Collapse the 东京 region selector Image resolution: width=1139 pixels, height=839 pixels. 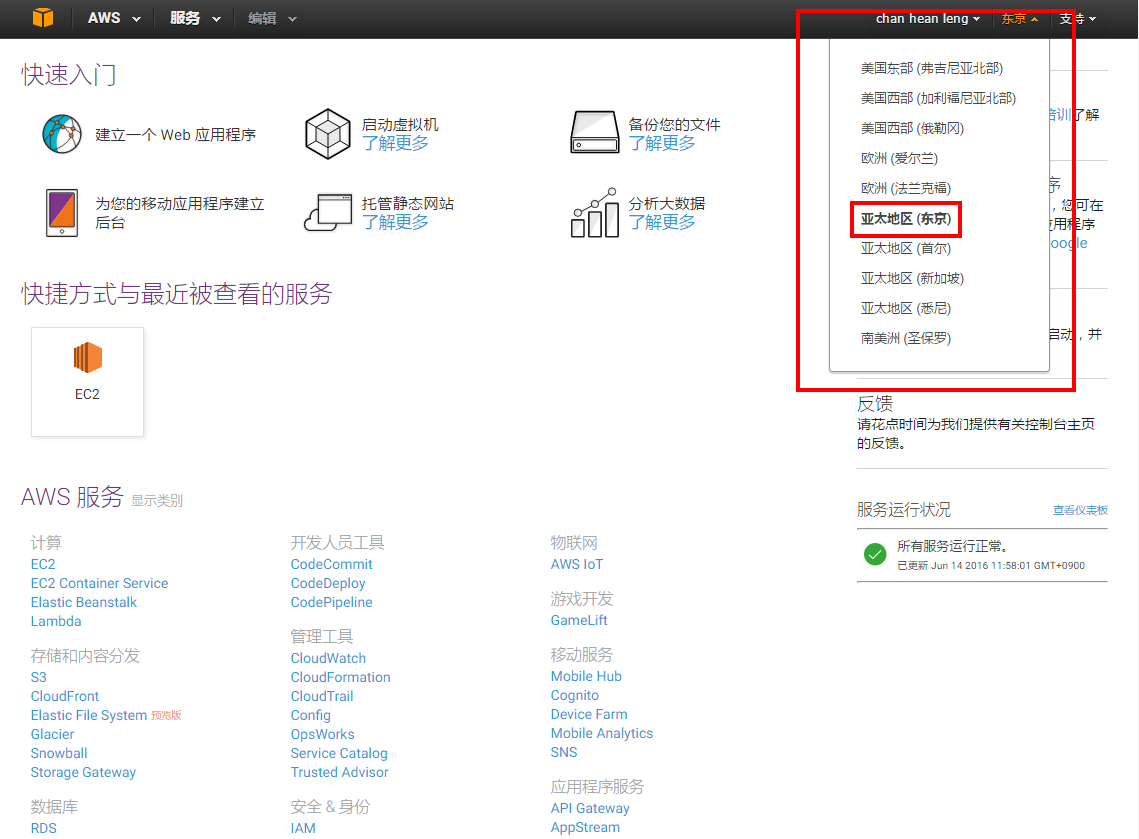1019,18
